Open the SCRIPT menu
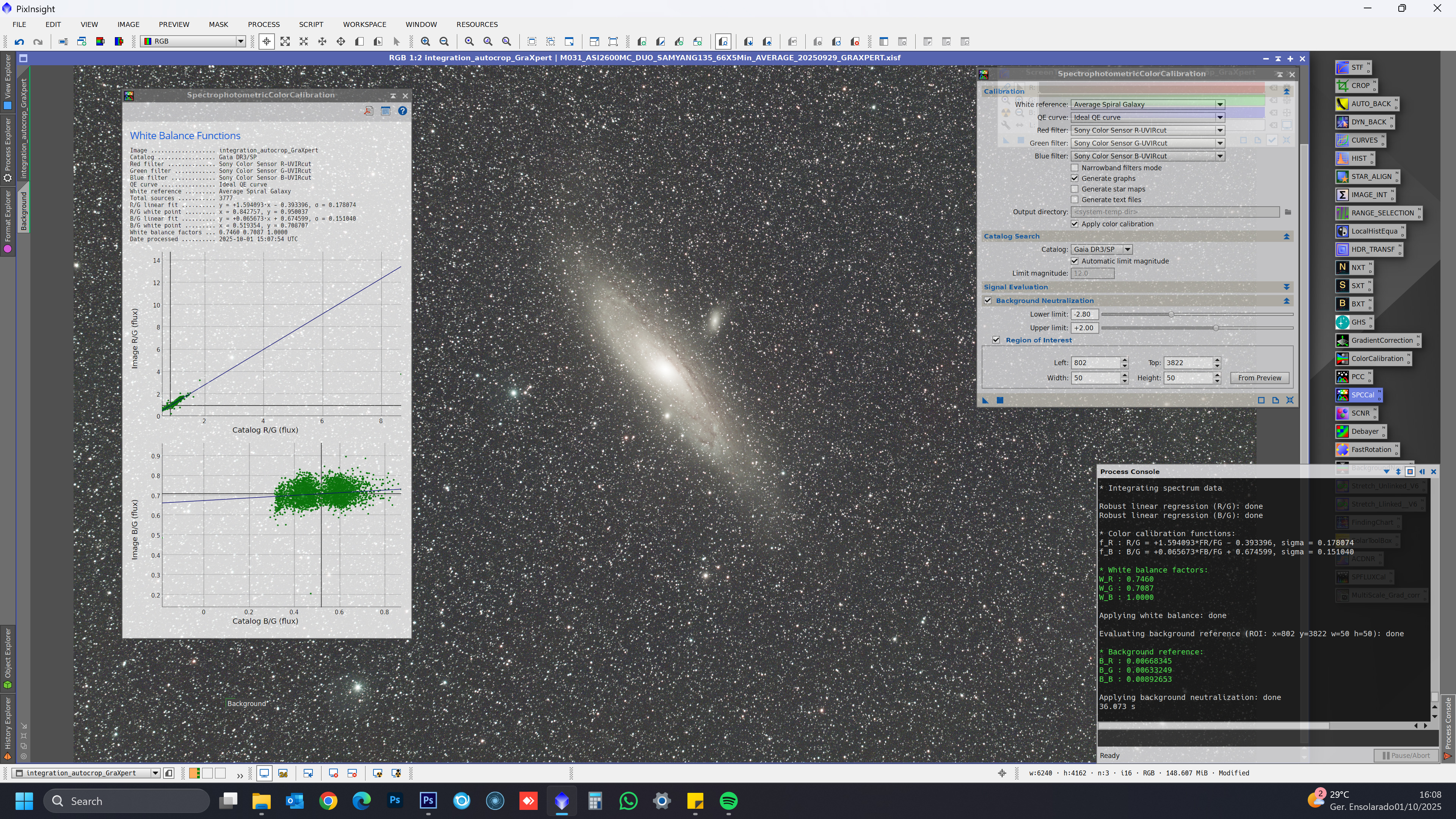This screenshot has width=1456, height=819. pyautogui.click(x=311, y=24)
